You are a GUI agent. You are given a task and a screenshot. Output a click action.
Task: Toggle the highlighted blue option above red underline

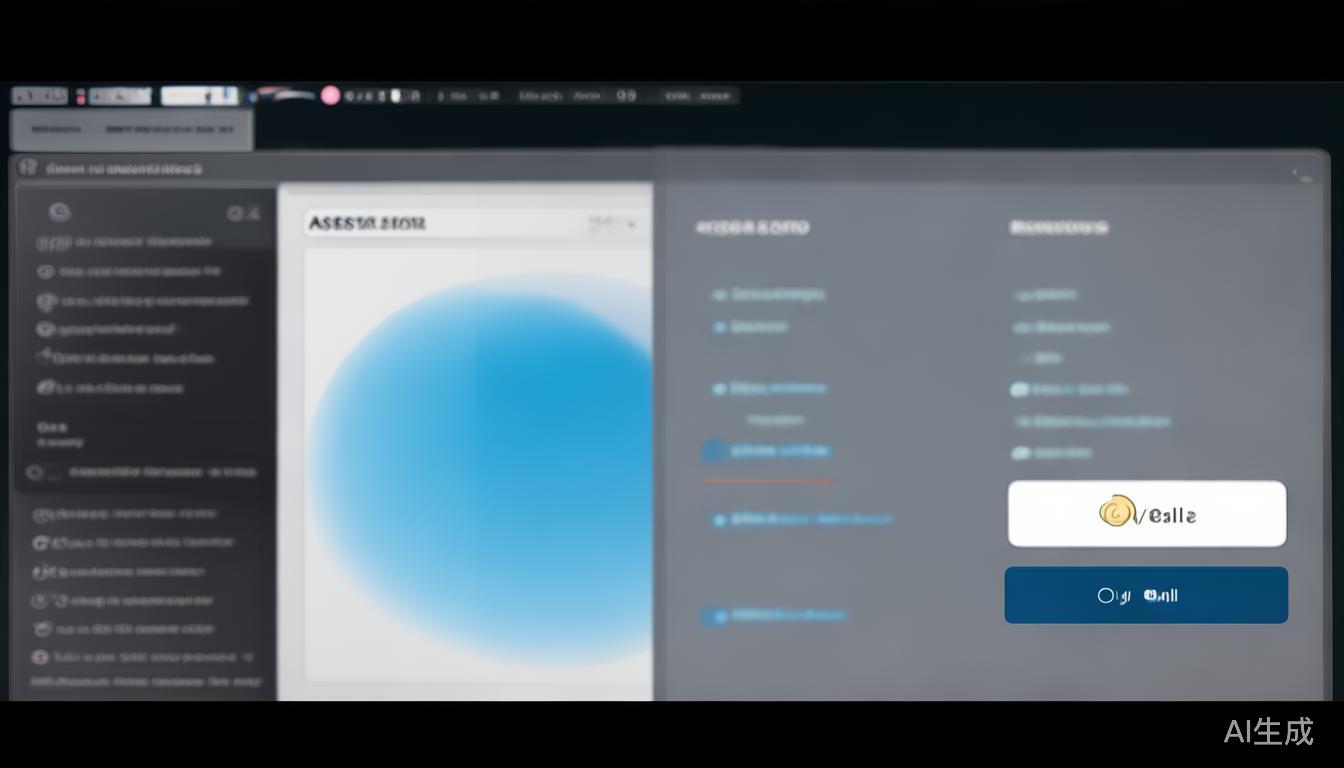pyautogui.click(x=714, y=451)
